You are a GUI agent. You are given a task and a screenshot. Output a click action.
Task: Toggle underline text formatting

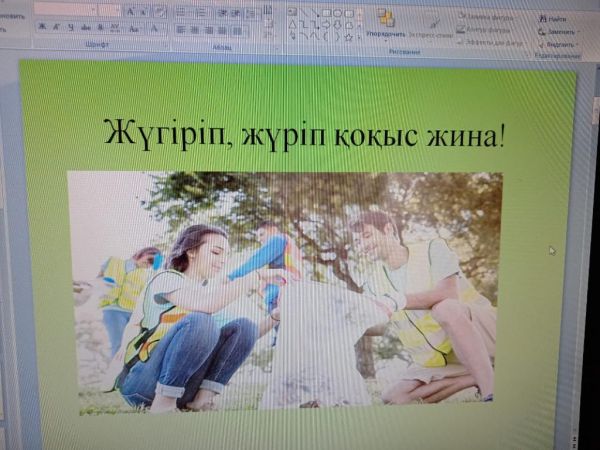coord(70,27)
